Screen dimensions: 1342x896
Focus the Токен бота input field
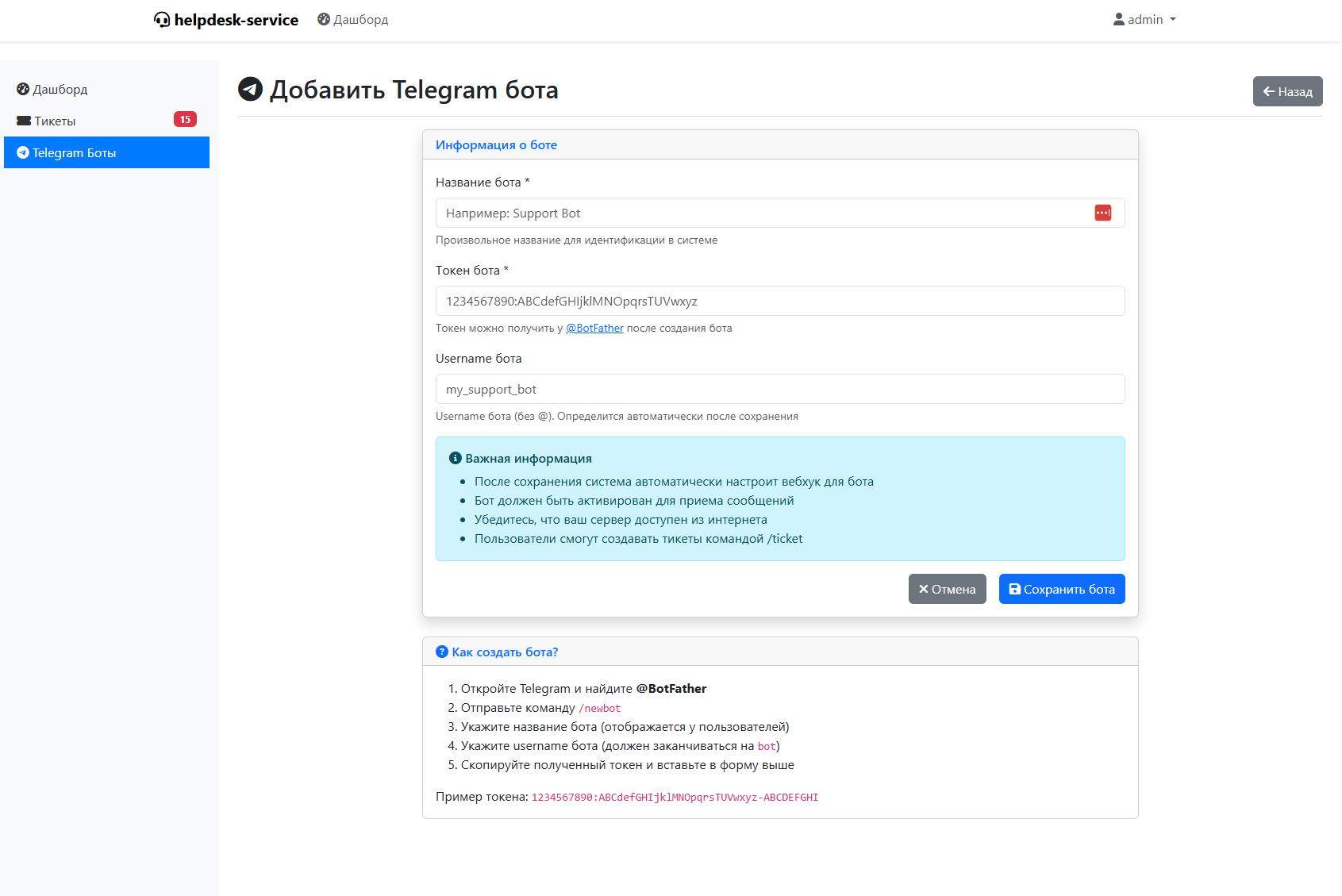[x=779, y=301]
